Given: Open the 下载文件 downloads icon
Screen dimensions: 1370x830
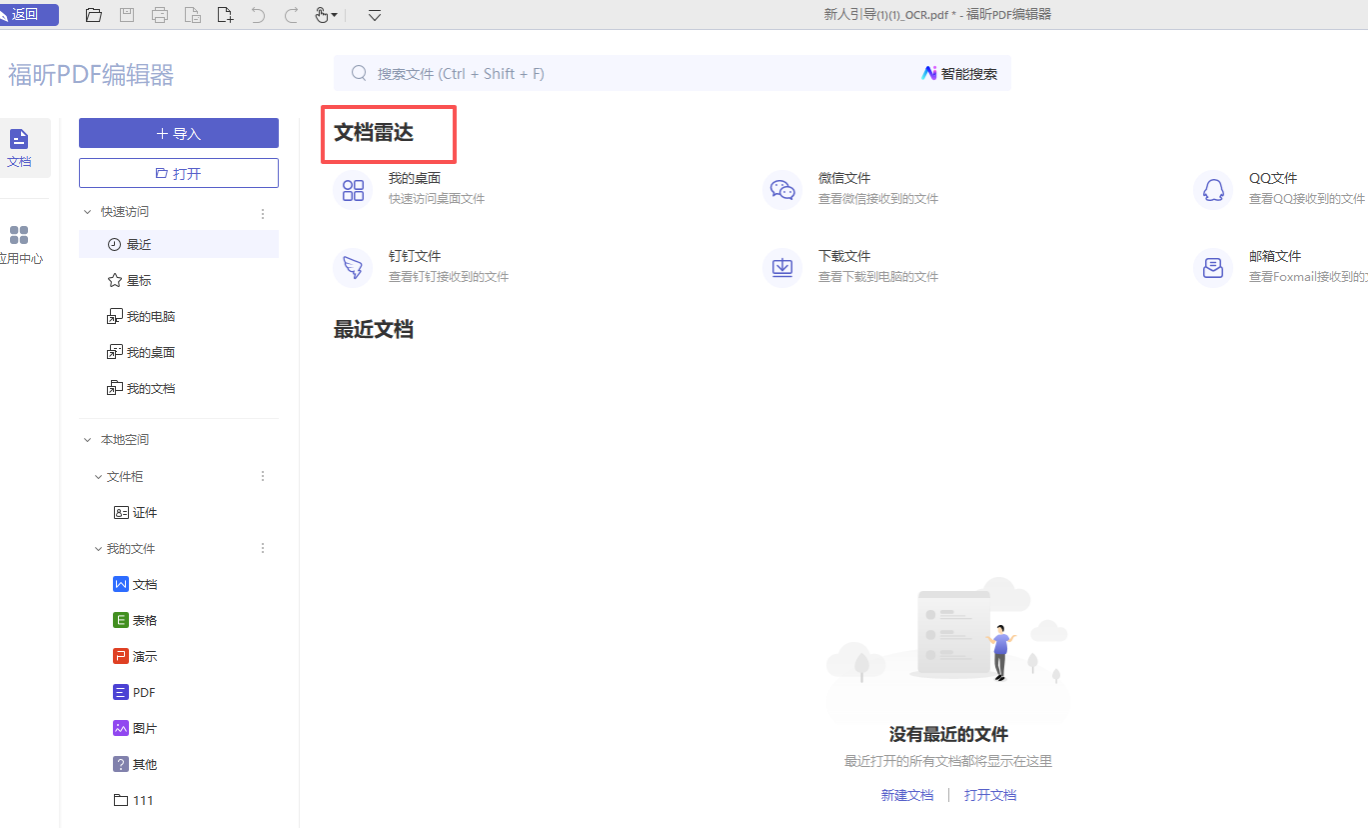Looking at the screenshot, I should 782,267.
